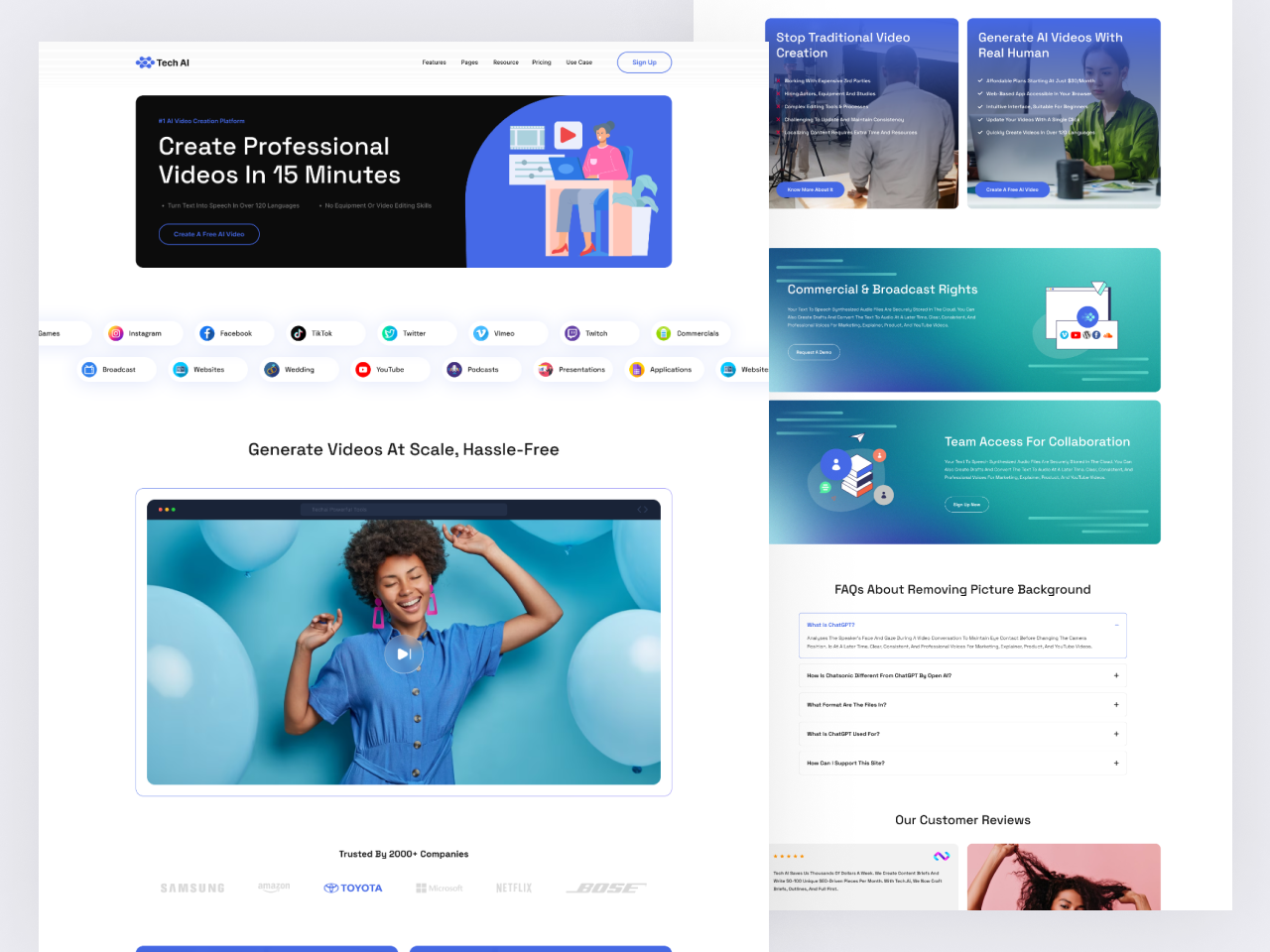Expand the How Is Chatsonic Different FAQ
Image resolution: width=1270 pixels, height=952 pixels.
coord(962,675)
